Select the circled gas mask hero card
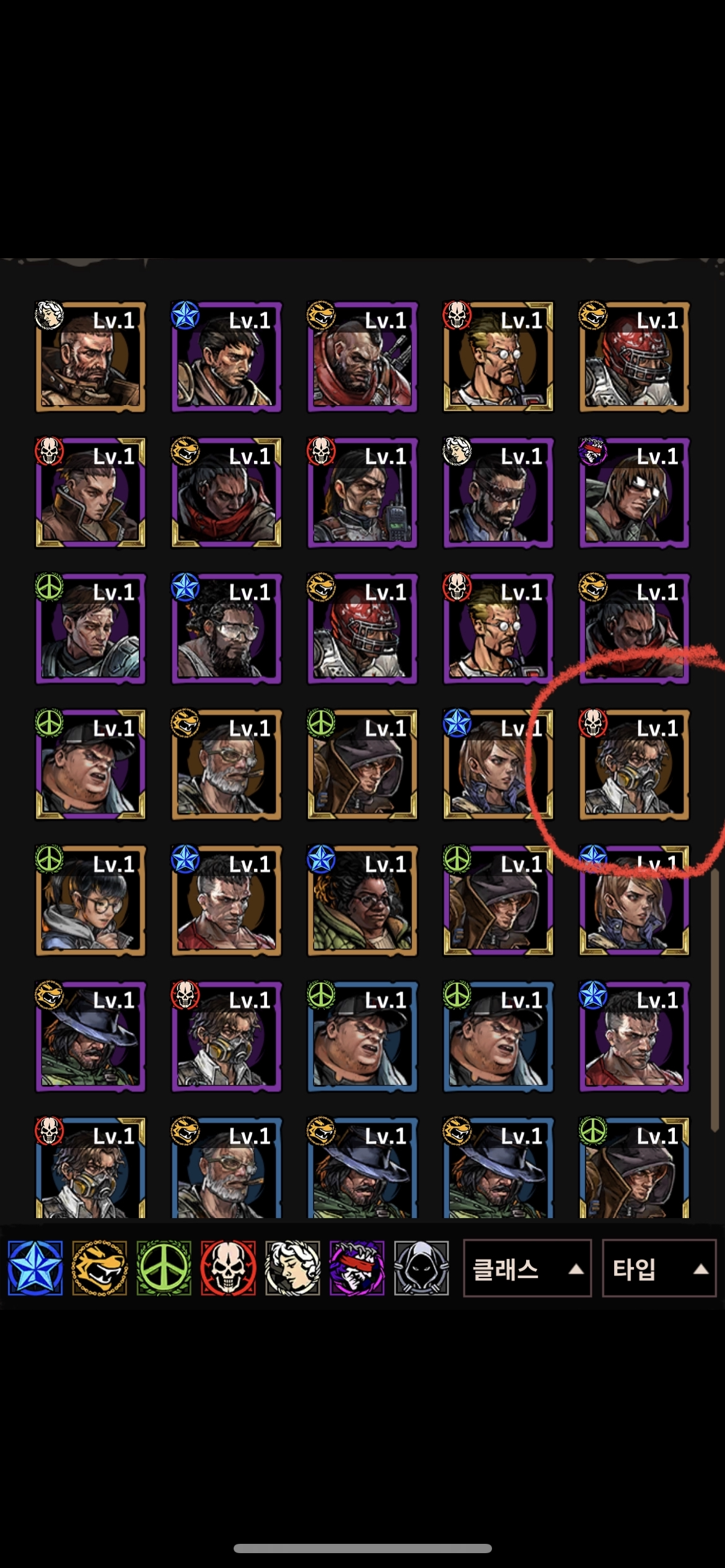Viewport: 725px width, 1568px height. 635,765
